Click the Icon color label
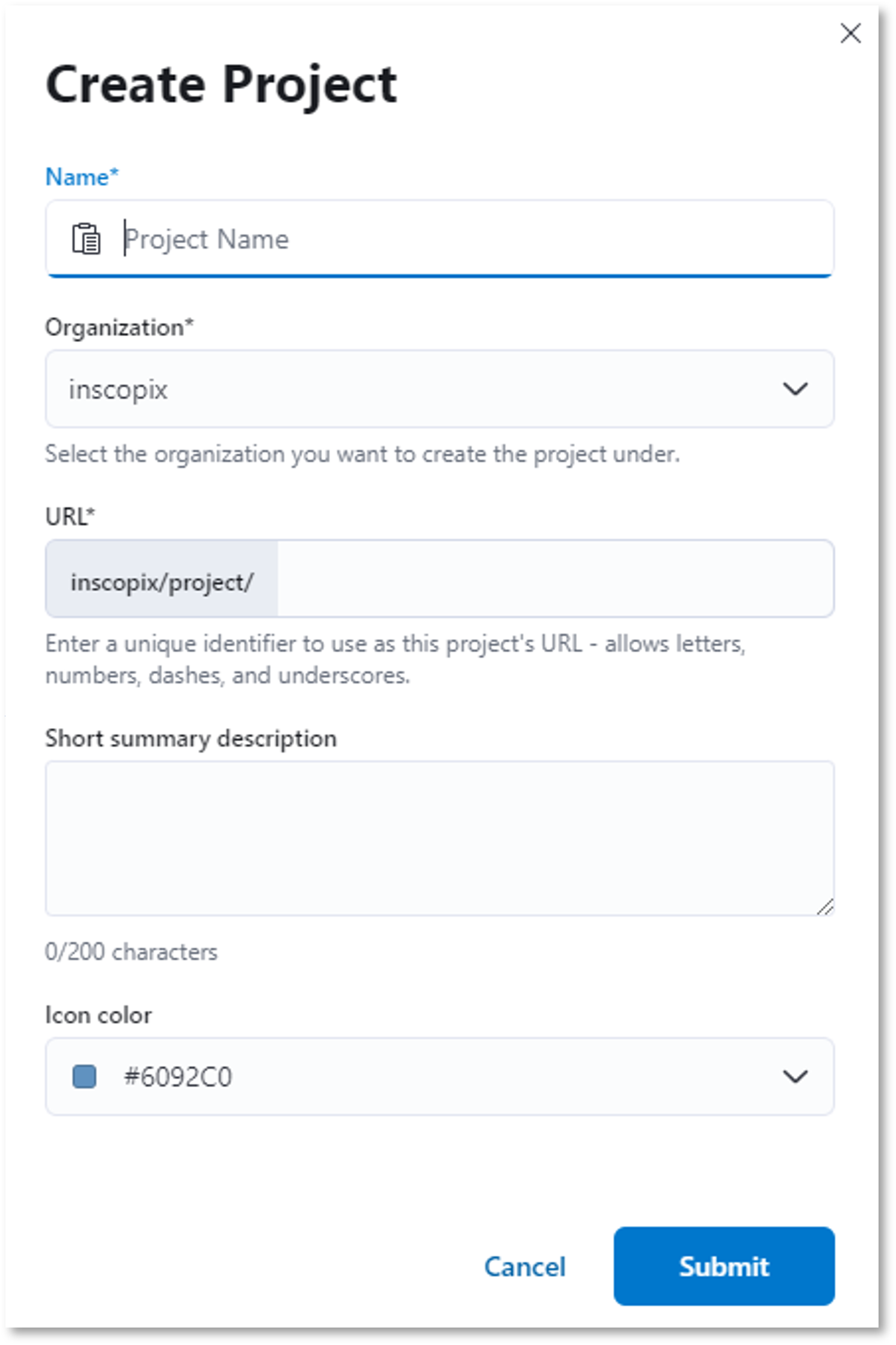This screenshot has height=1345, width=896. 99,1015
